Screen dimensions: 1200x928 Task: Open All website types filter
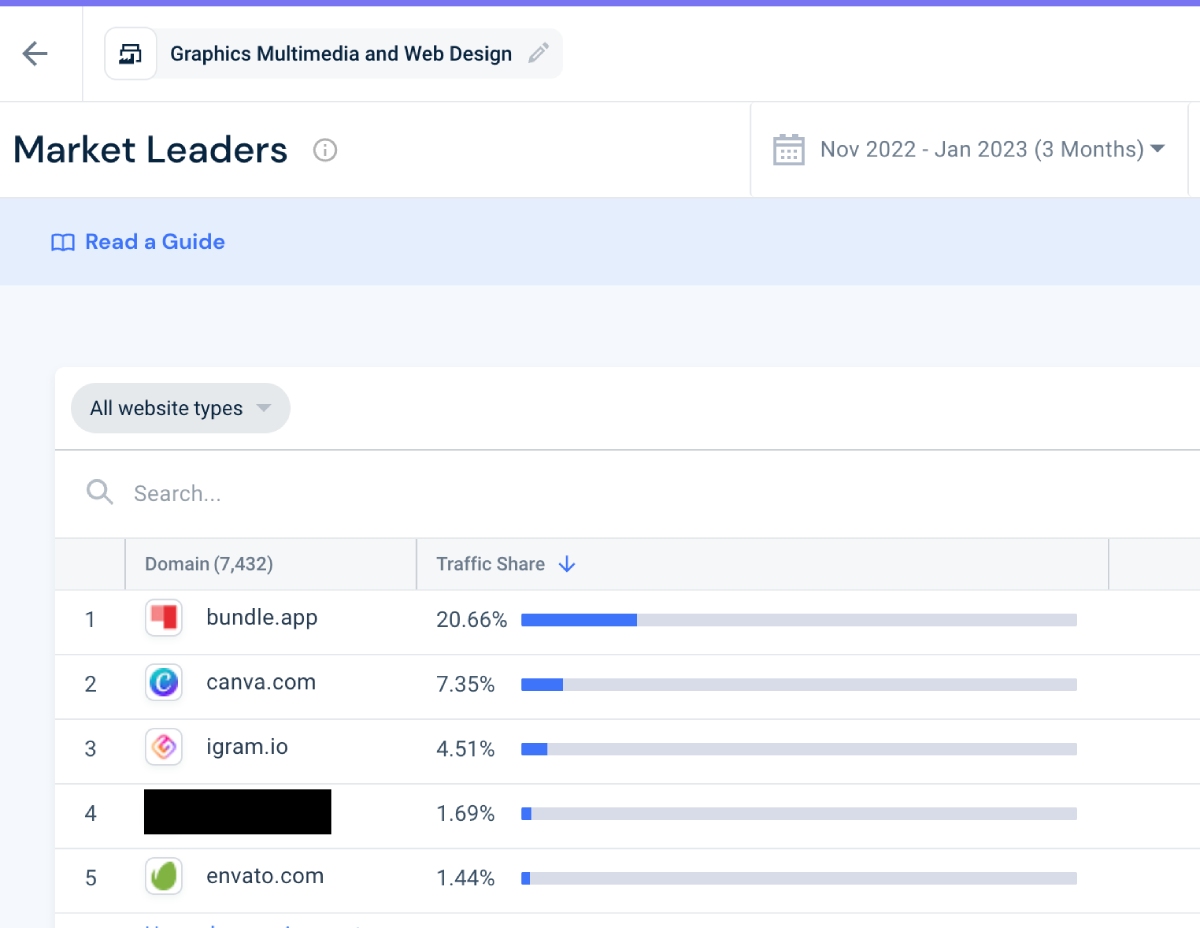(x=180, y=408)
